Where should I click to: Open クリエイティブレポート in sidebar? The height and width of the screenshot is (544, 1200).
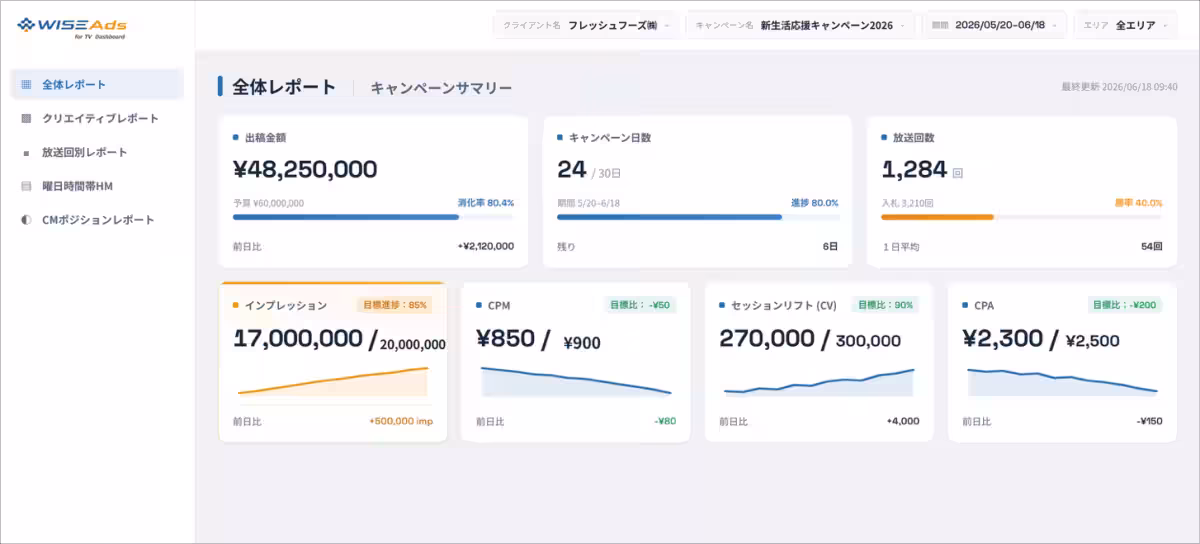(x=97, y=118)
